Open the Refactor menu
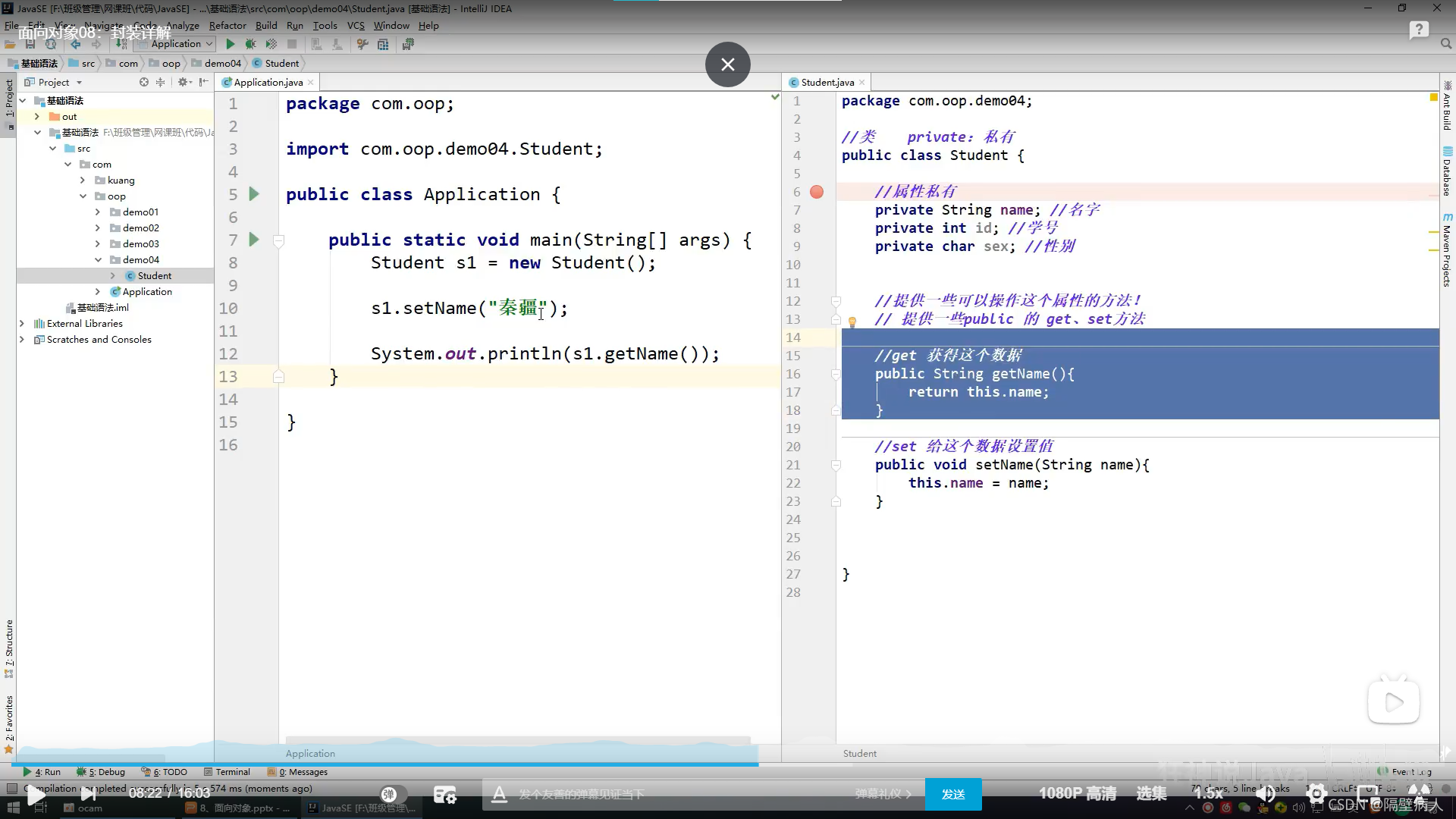Image resolution: width=1456 pixels, height=819 pixels. pyautogui.click(x=227, y=25)
